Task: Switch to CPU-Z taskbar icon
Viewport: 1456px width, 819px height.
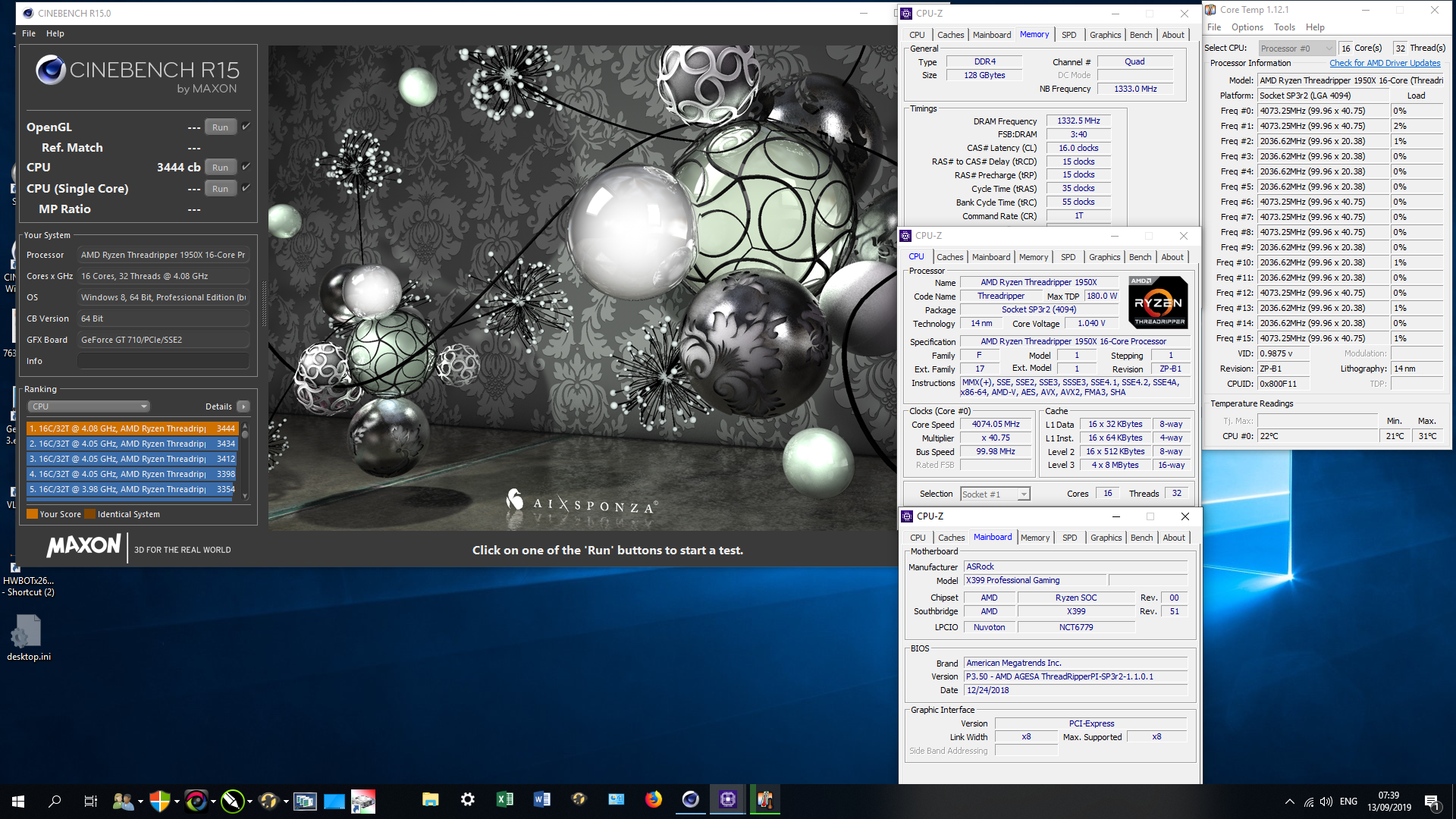Action: pos(727,799)
